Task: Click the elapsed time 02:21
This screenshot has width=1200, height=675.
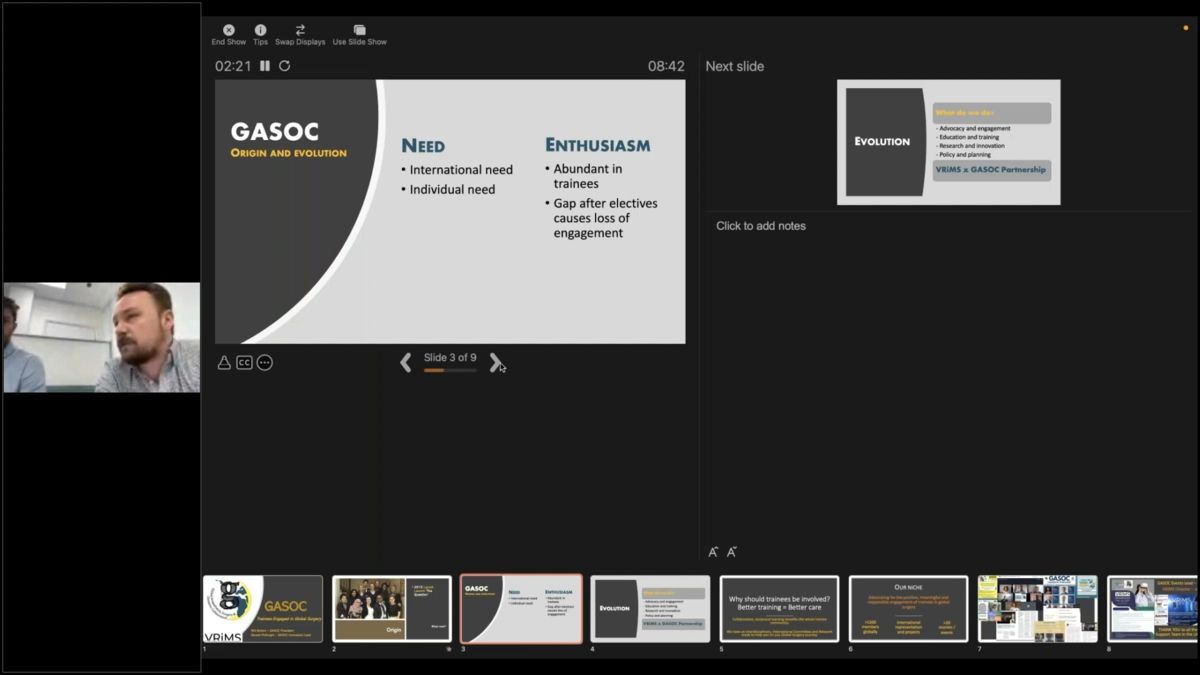Action: 233,66
